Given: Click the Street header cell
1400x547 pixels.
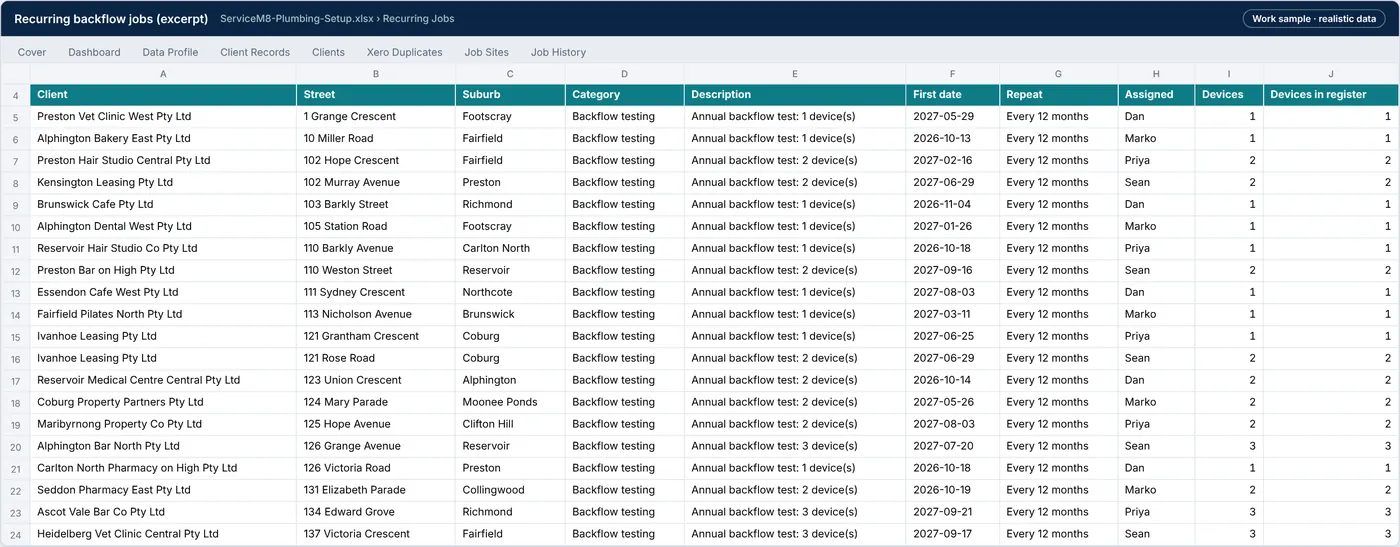Looking at the screenshot, I should [376, 95].
